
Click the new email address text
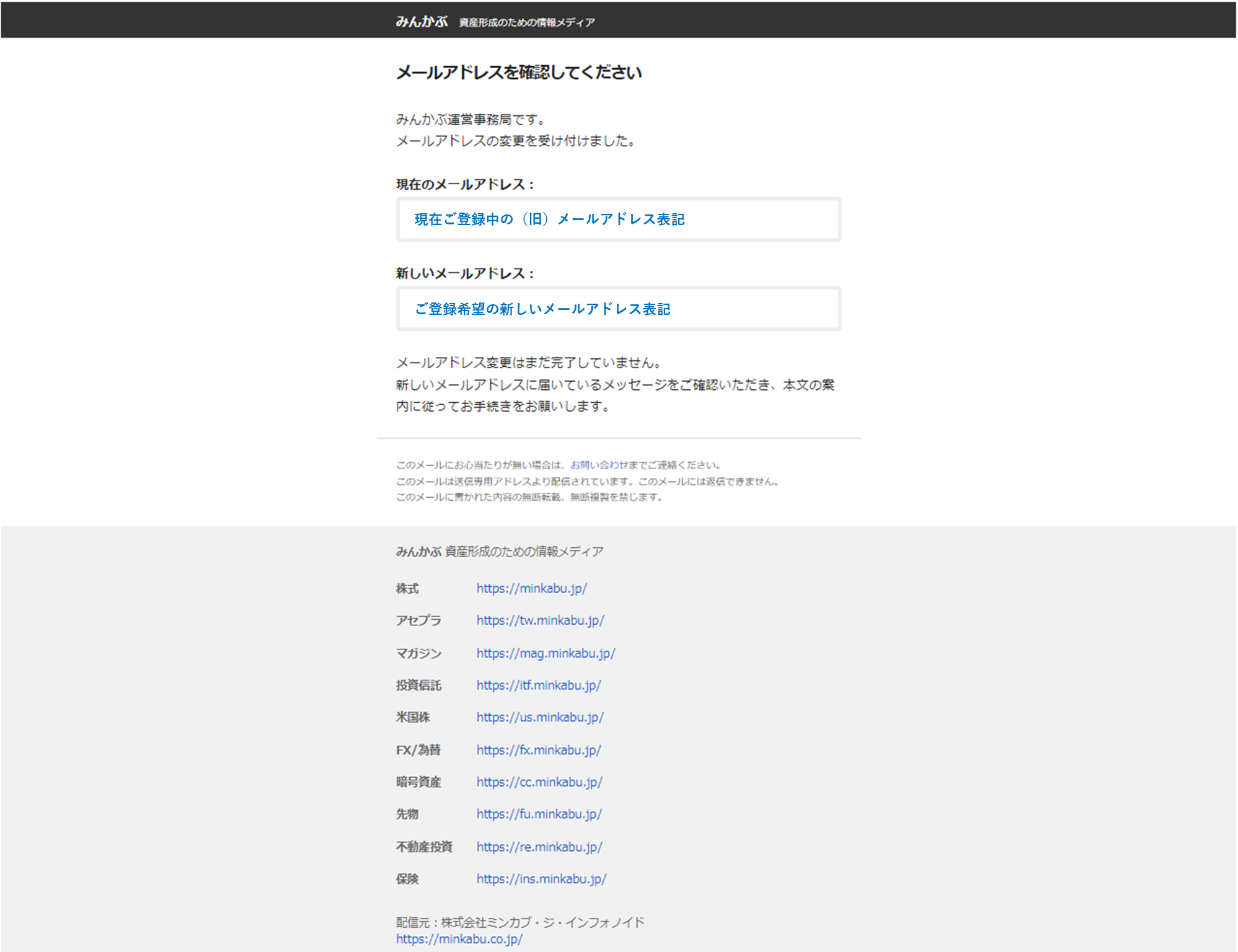tap(542, 309)
